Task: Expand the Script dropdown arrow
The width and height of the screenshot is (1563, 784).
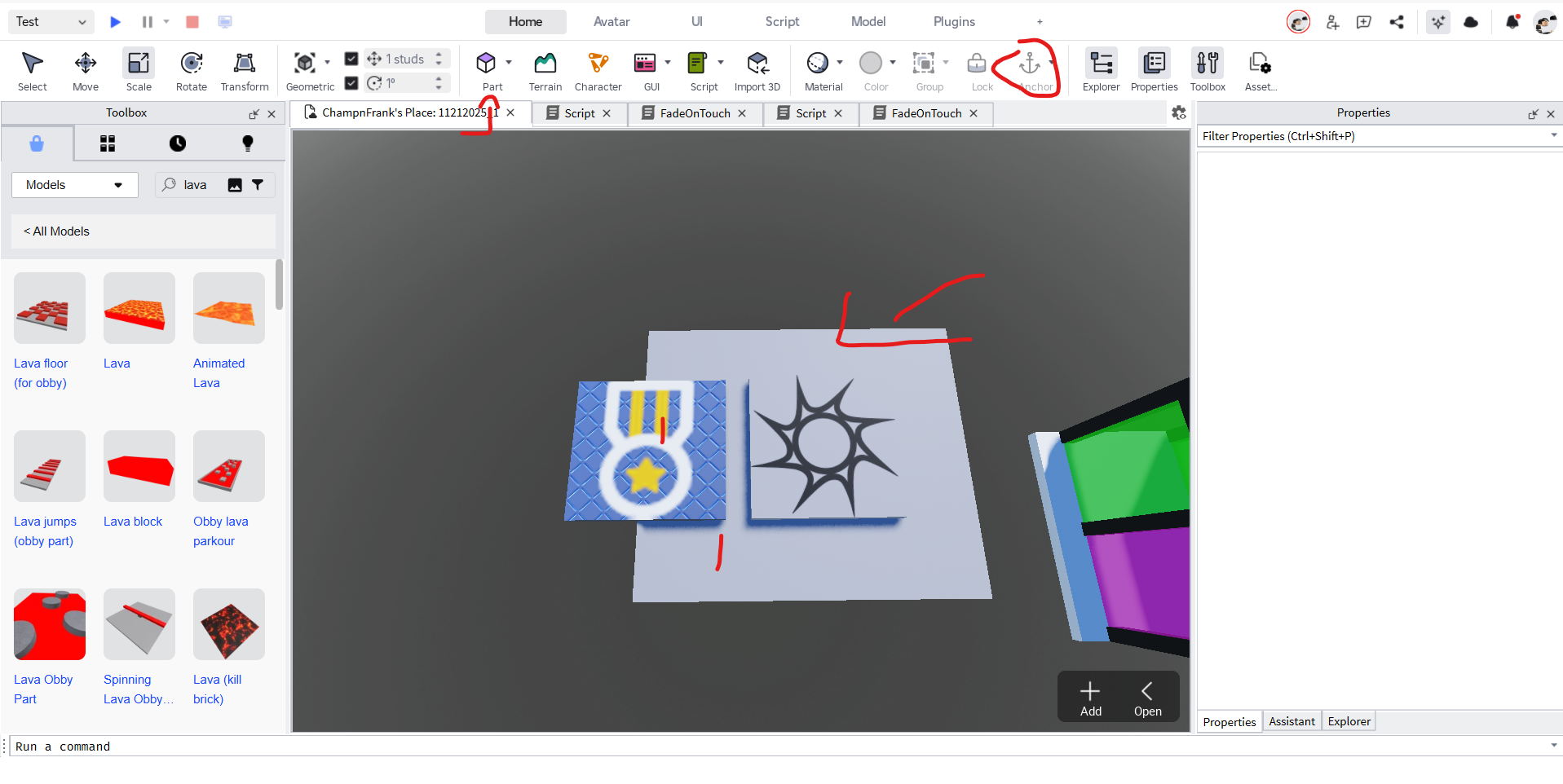Action: [x=721, y=63]
